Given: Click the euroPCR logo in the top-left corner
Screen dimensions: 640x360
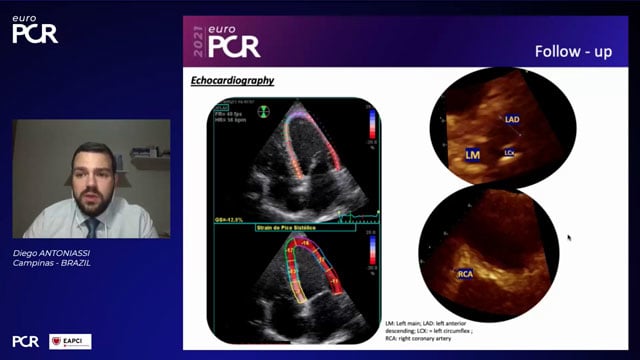Looking at the screenshot, I should pyautogui.click(x=35, y=29).
